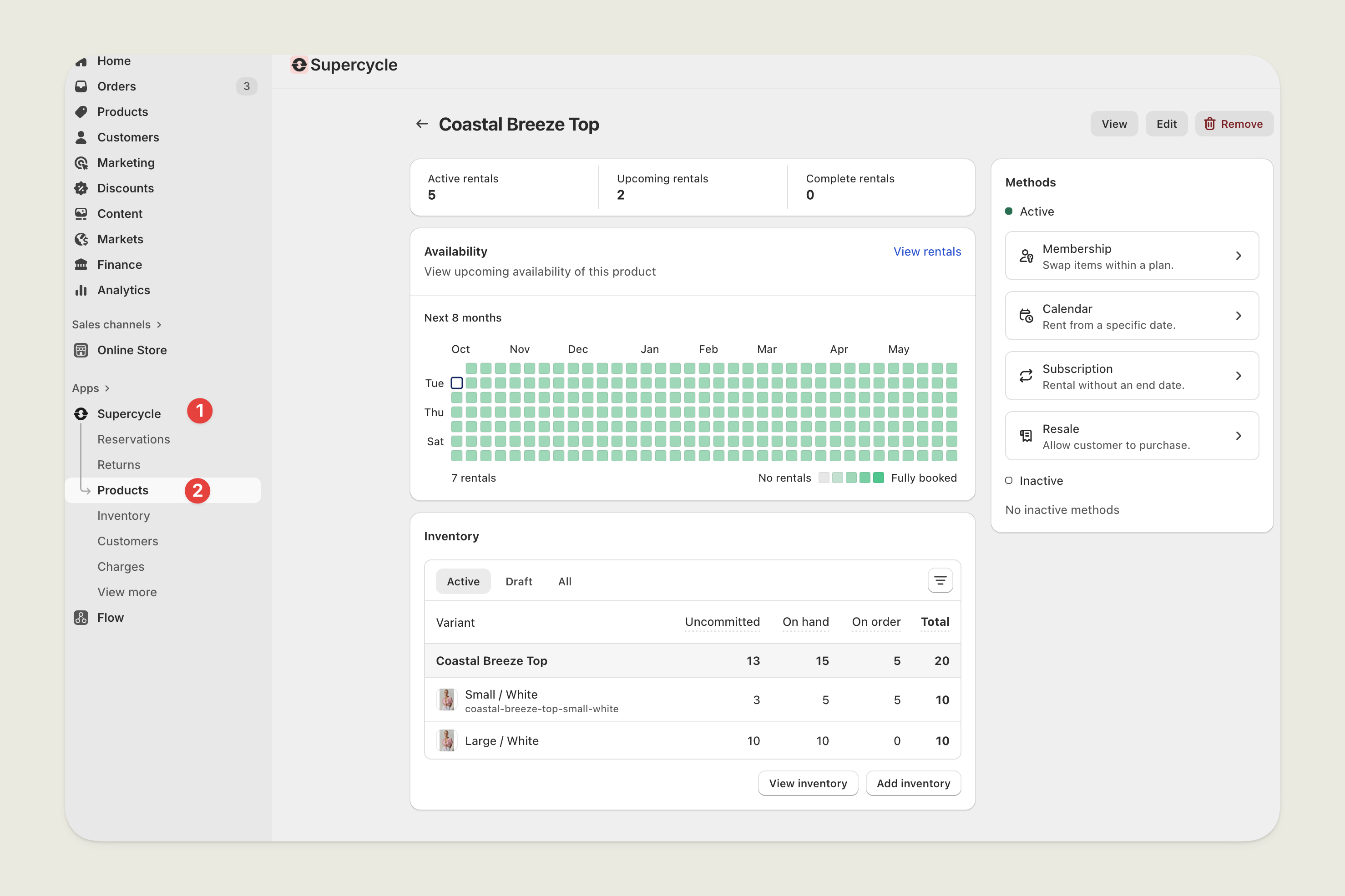Open Reservations under Supercycle

133,439
